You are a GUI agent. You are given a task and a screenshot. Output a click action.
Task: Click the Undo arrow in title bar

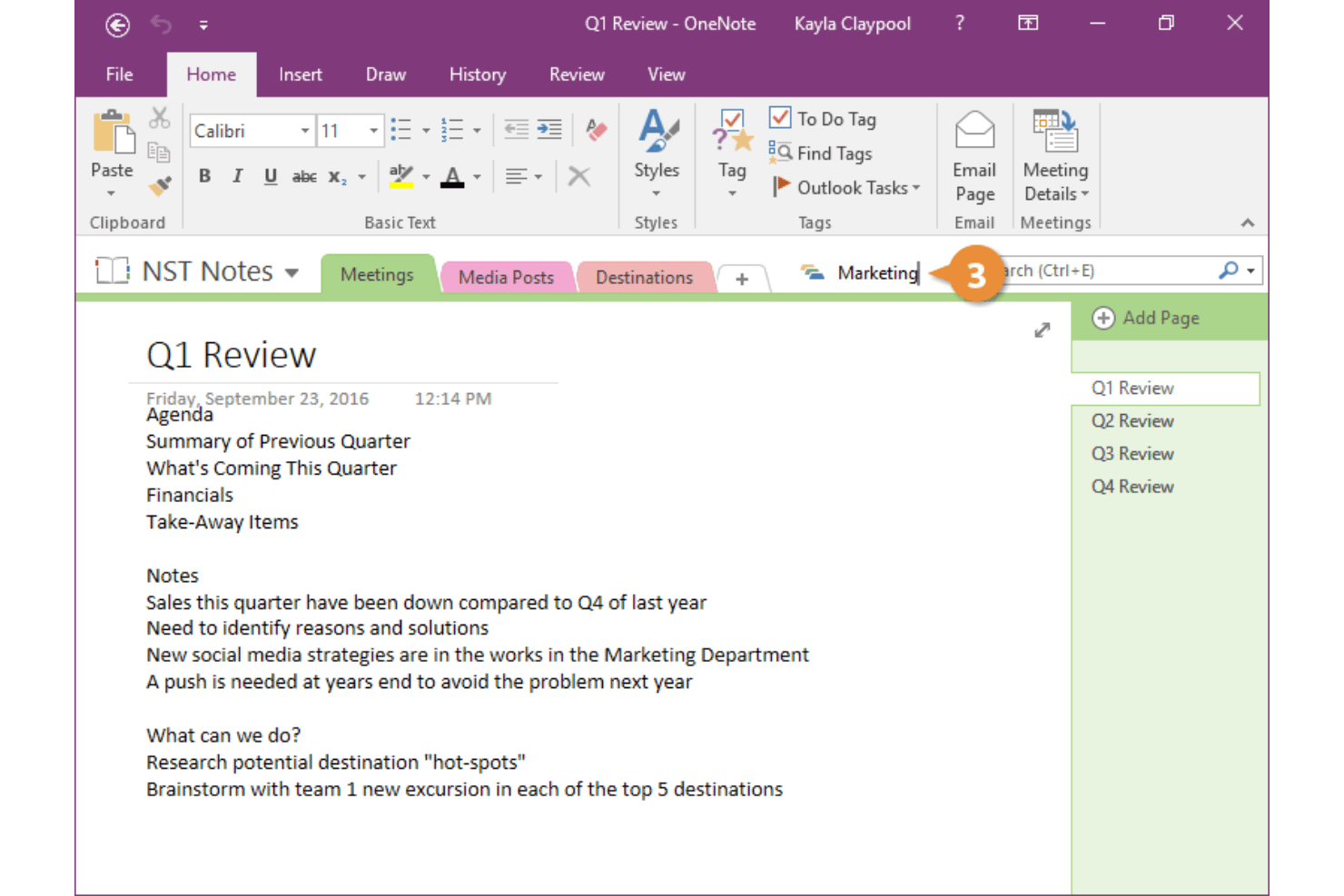pos(162,25)
